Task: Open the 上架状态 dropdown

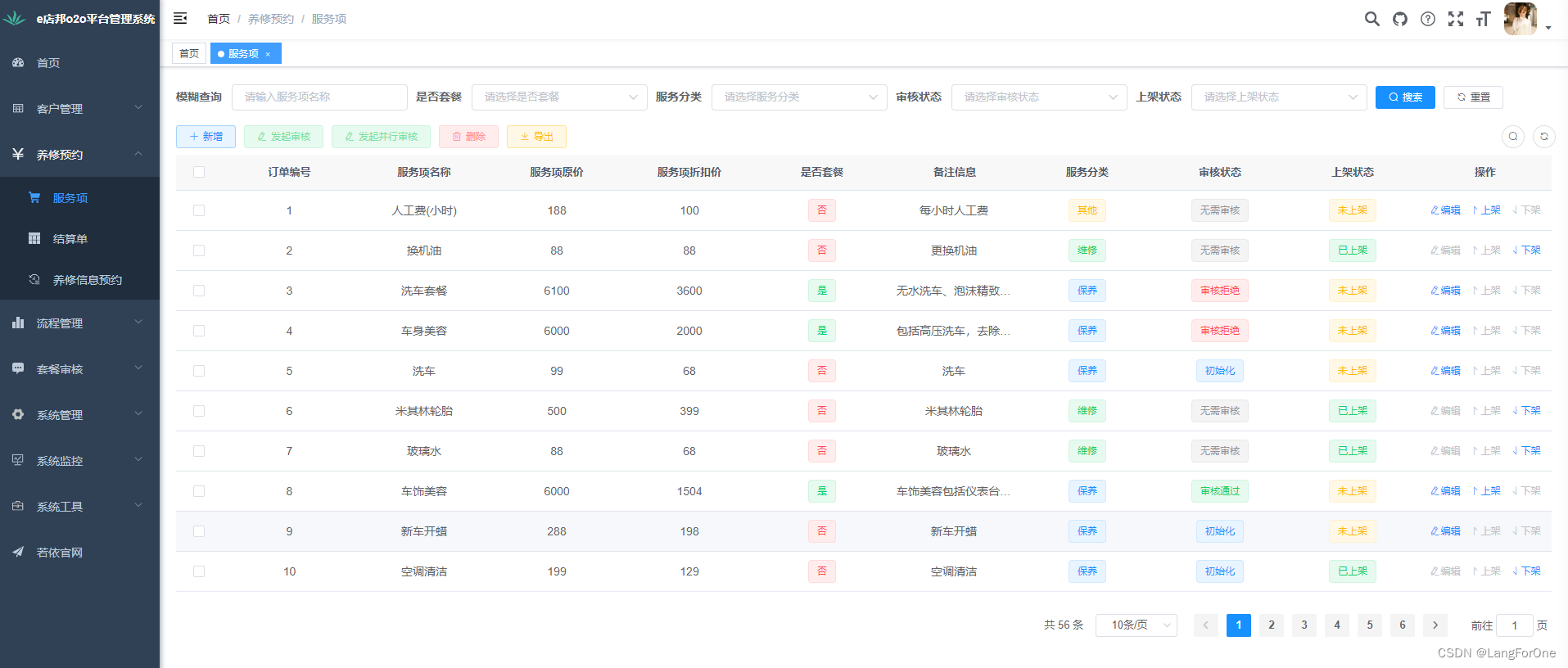Action: [x=1279, y=97]
